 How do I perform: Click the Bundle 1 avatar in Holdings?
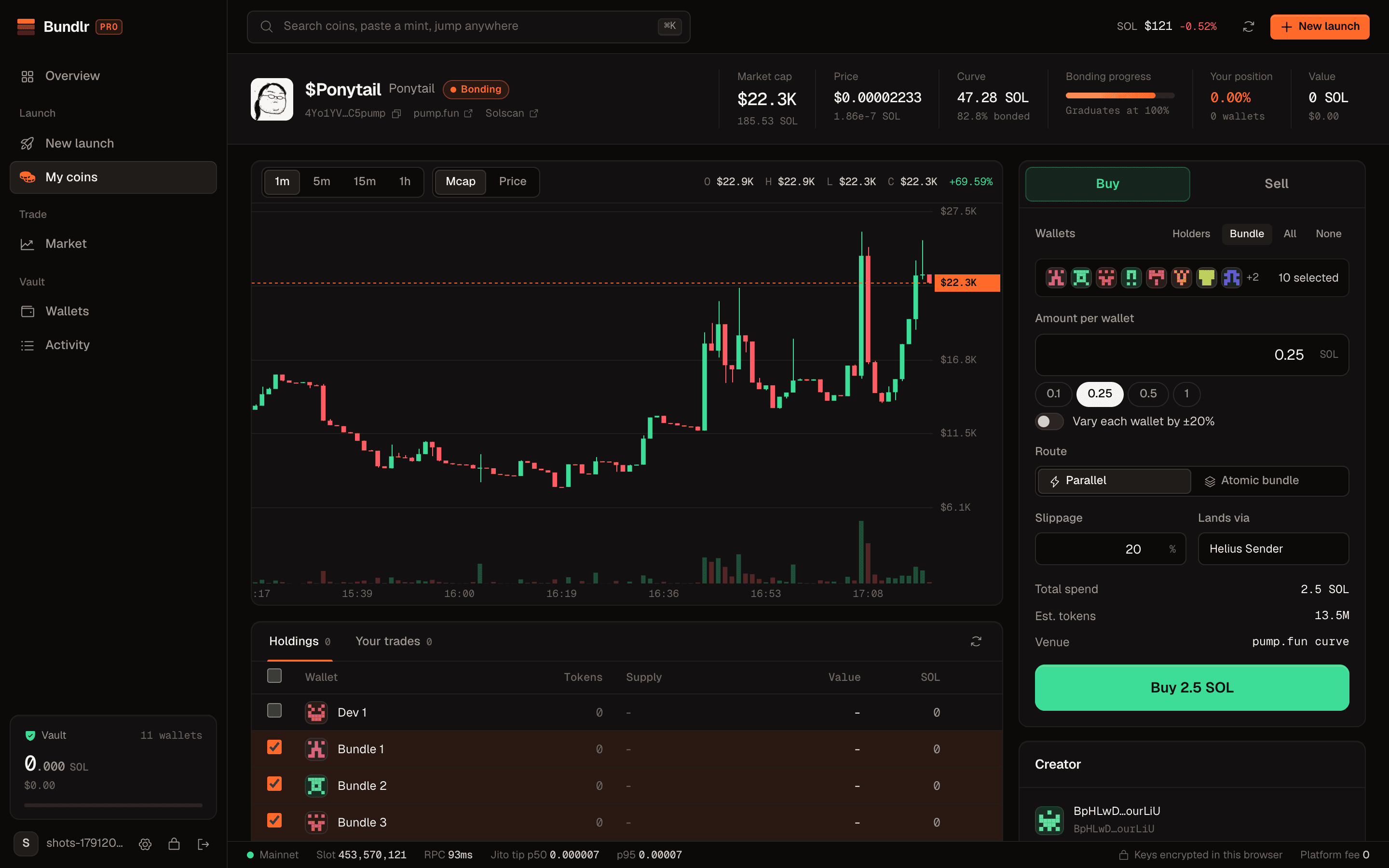pyautogui.click(x=316, y=749)
